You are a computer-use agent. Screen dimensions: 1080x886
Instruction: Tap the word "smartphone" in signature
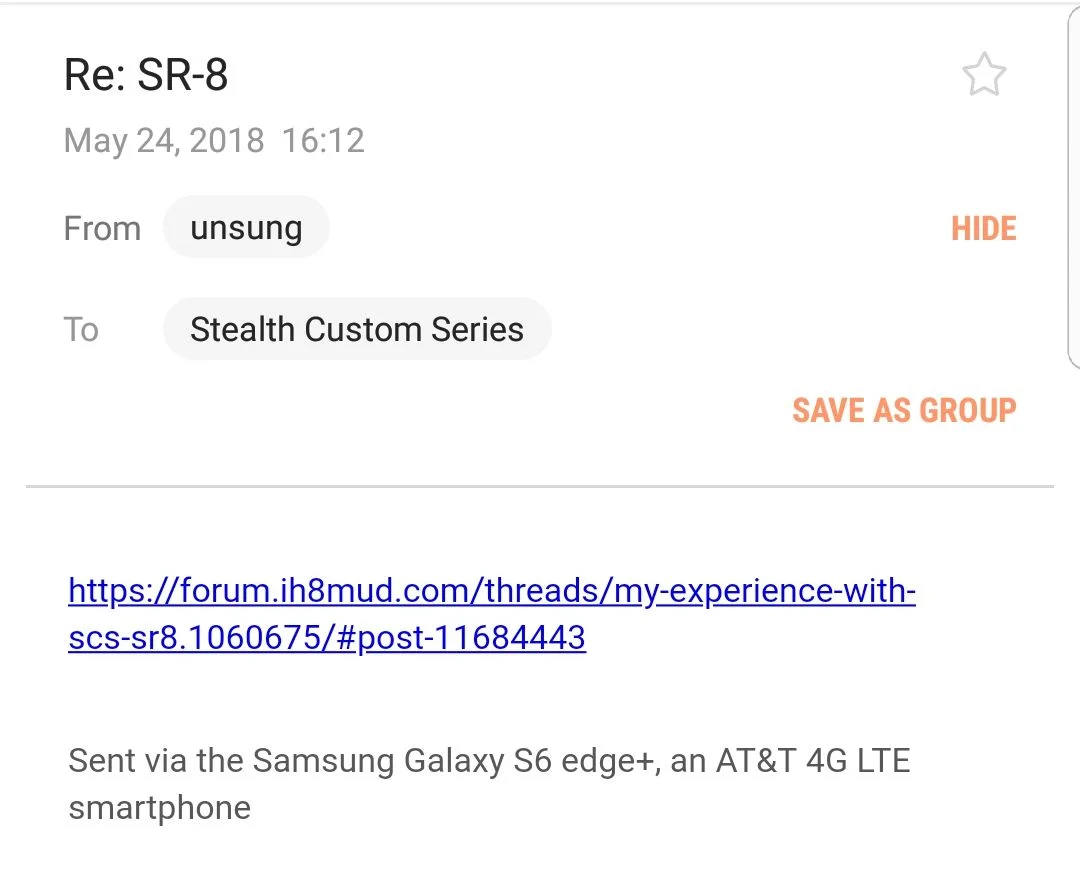pyautogui.click(x=159, y=807)
